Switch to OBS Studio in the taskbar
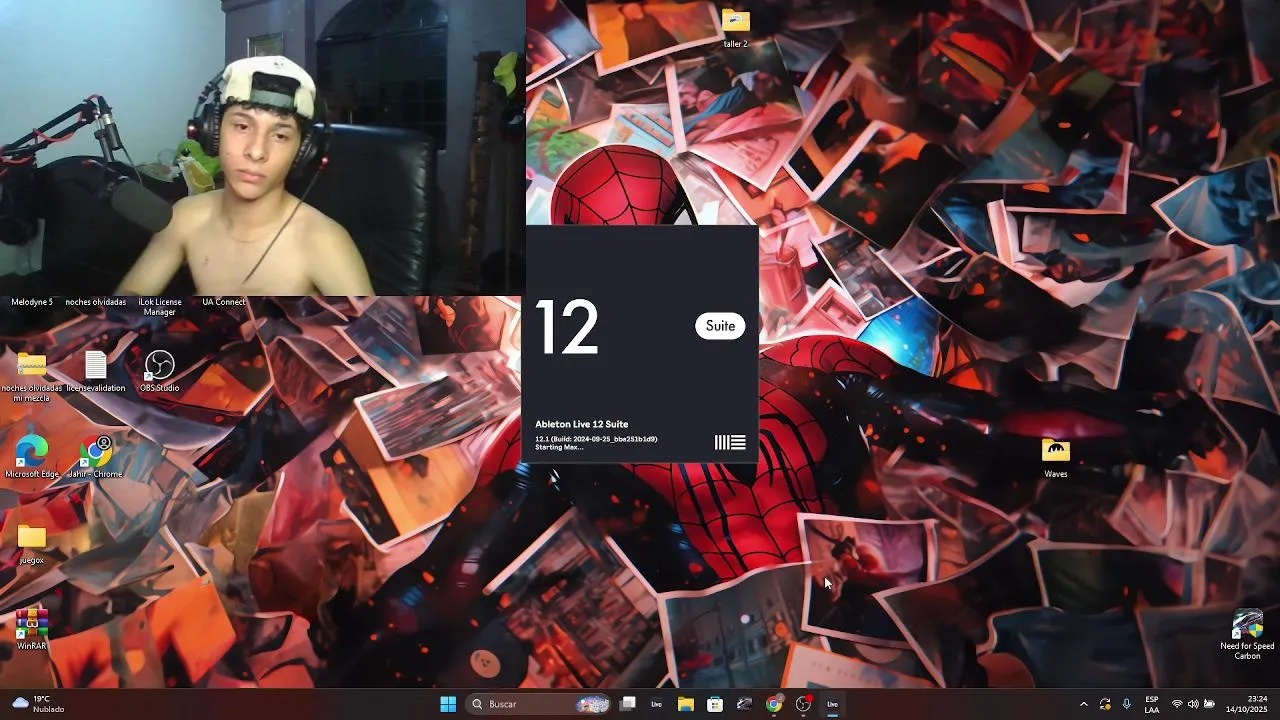1280x720 pixels. click(x=803, y=704)
